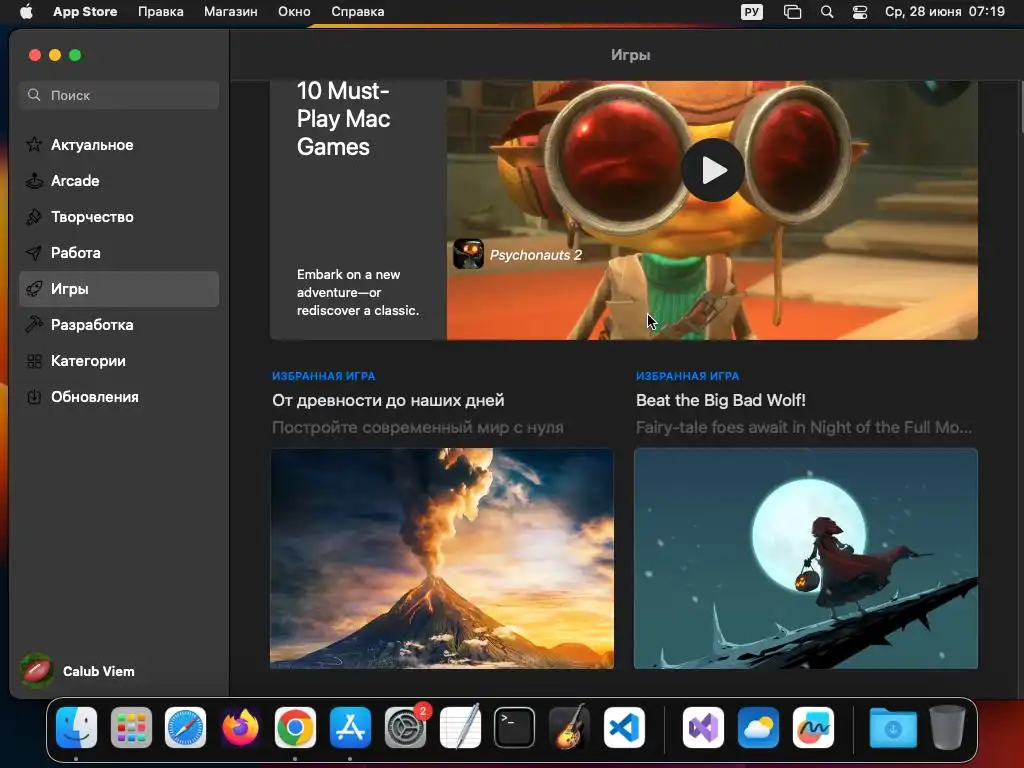
Task: Go to Творчество in sidebar
Action: click(119, 217)
